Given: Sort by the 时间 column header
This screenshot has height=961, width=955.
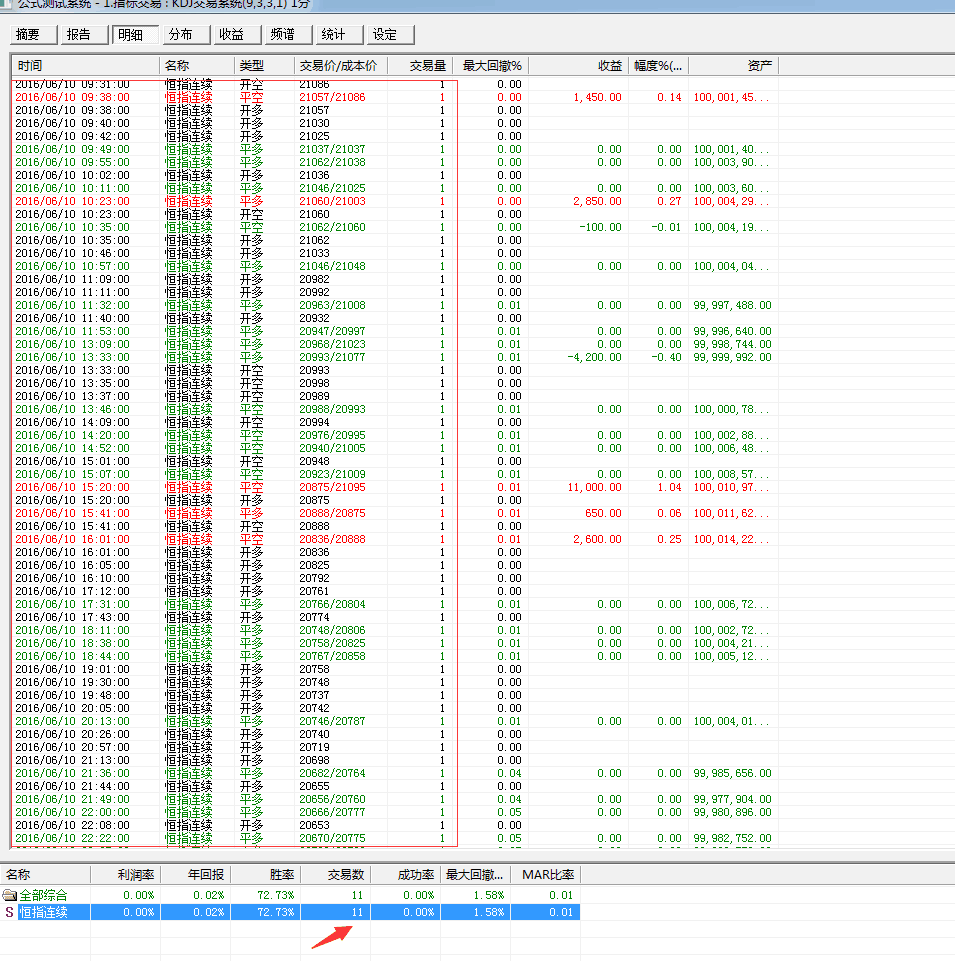Looking at the screenshot, I should tap(85, 66).
